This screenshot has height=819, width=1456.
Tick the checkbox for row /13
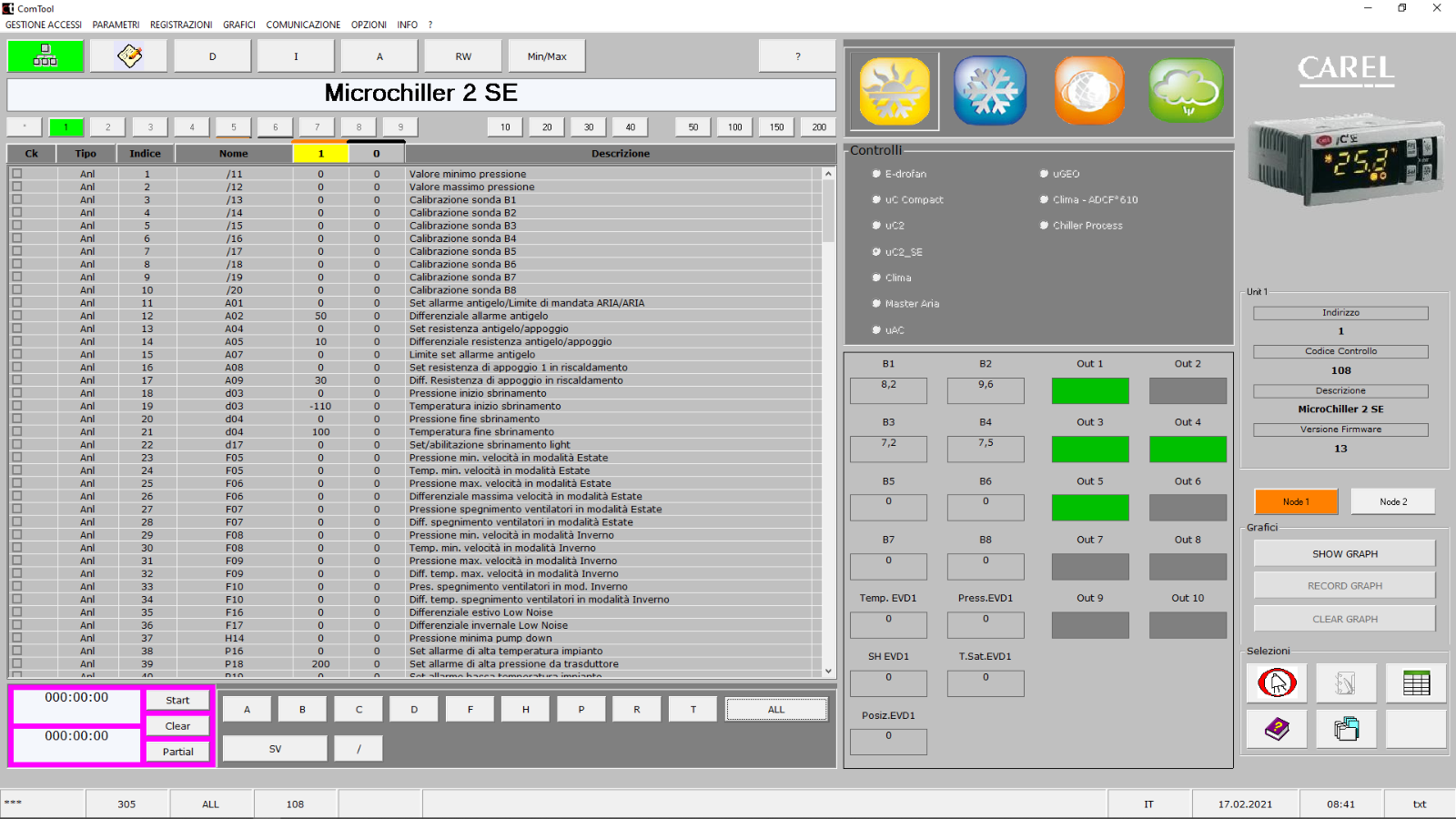tap(16, 199)
